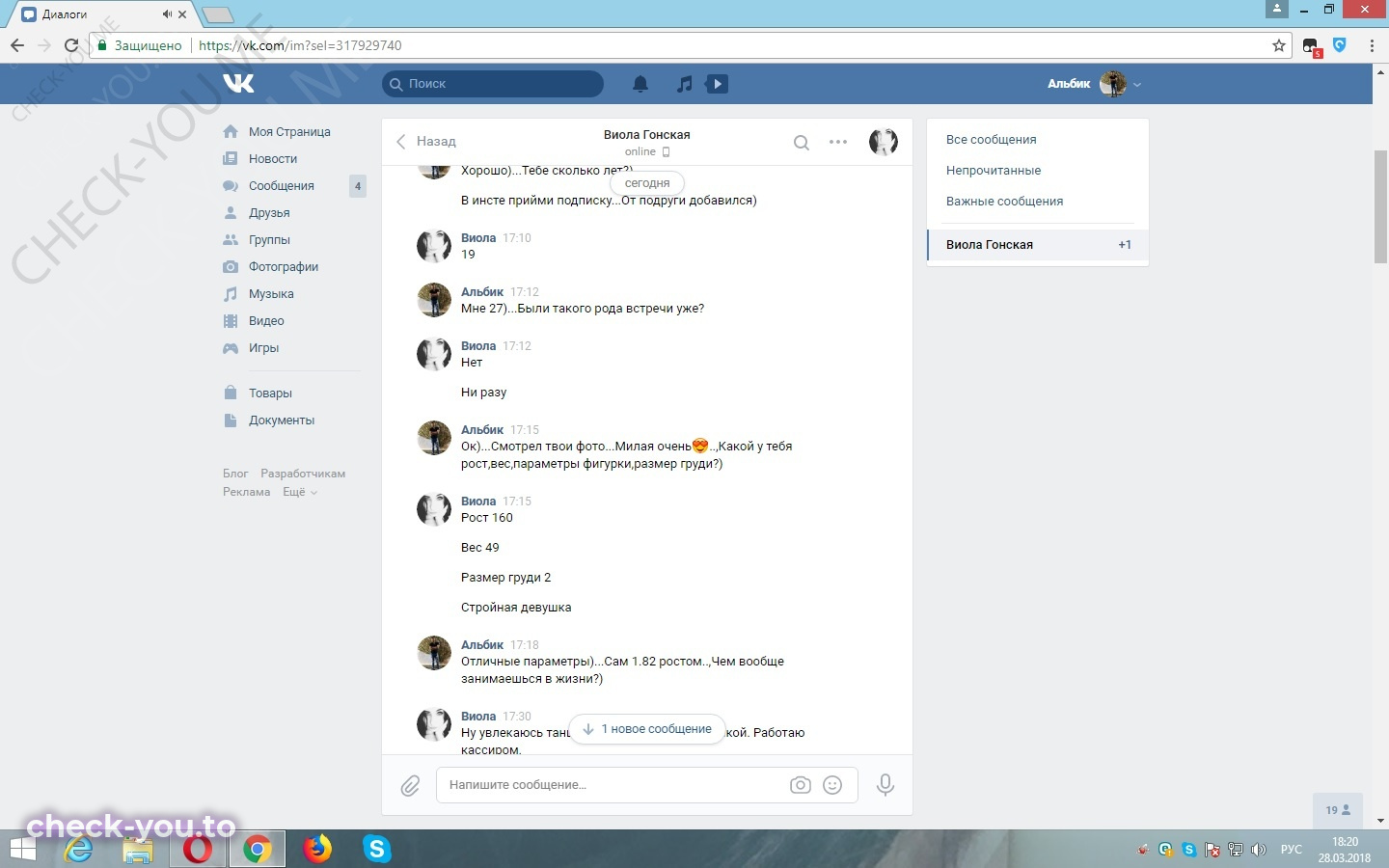Click sender name Виола at 17:10
Screen dimensions: 1389x868
point(478,237)
